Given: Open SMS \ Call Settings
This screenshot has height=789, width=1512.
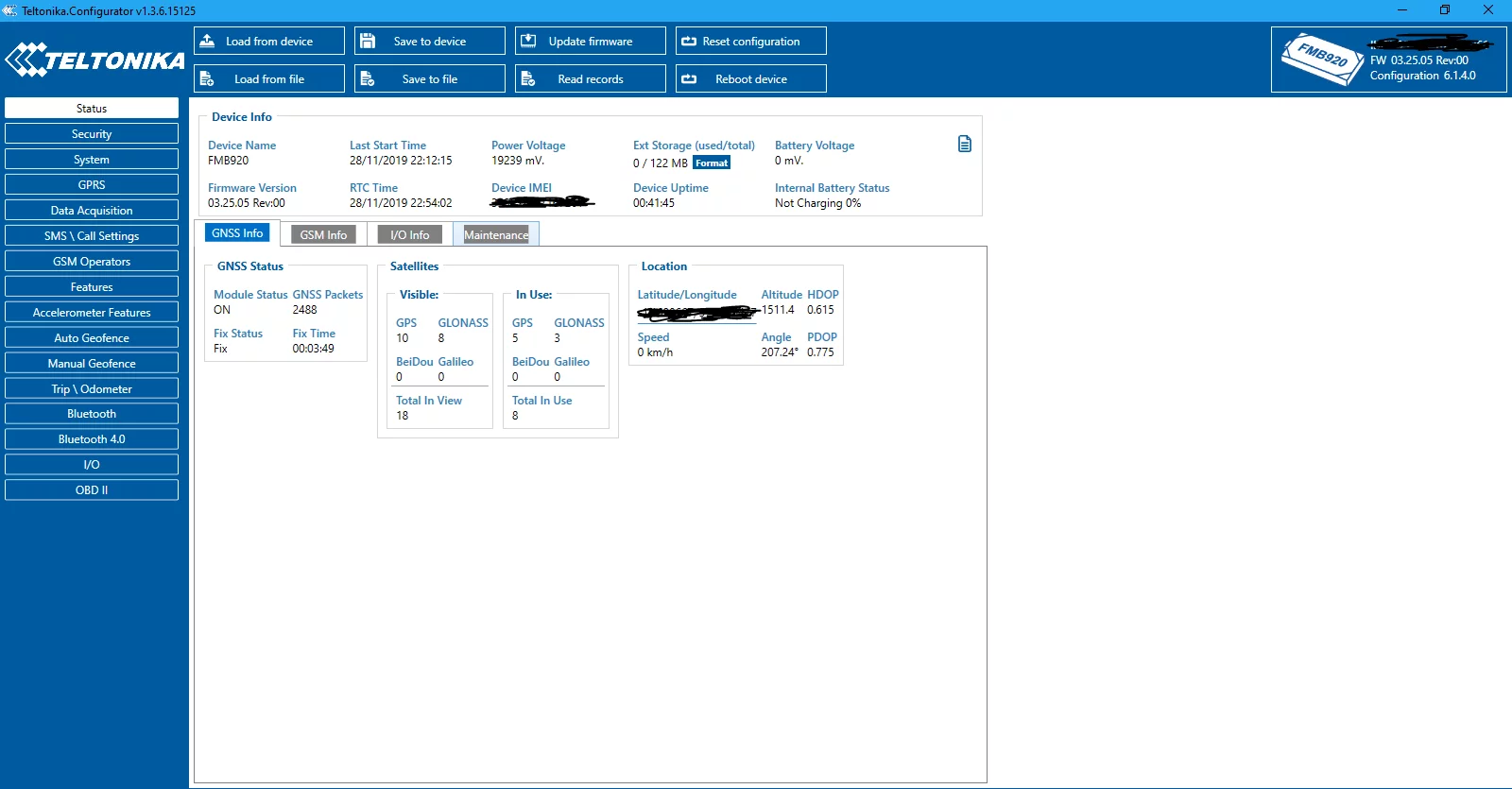Looking at the screenshot, I should pos(92,236).
